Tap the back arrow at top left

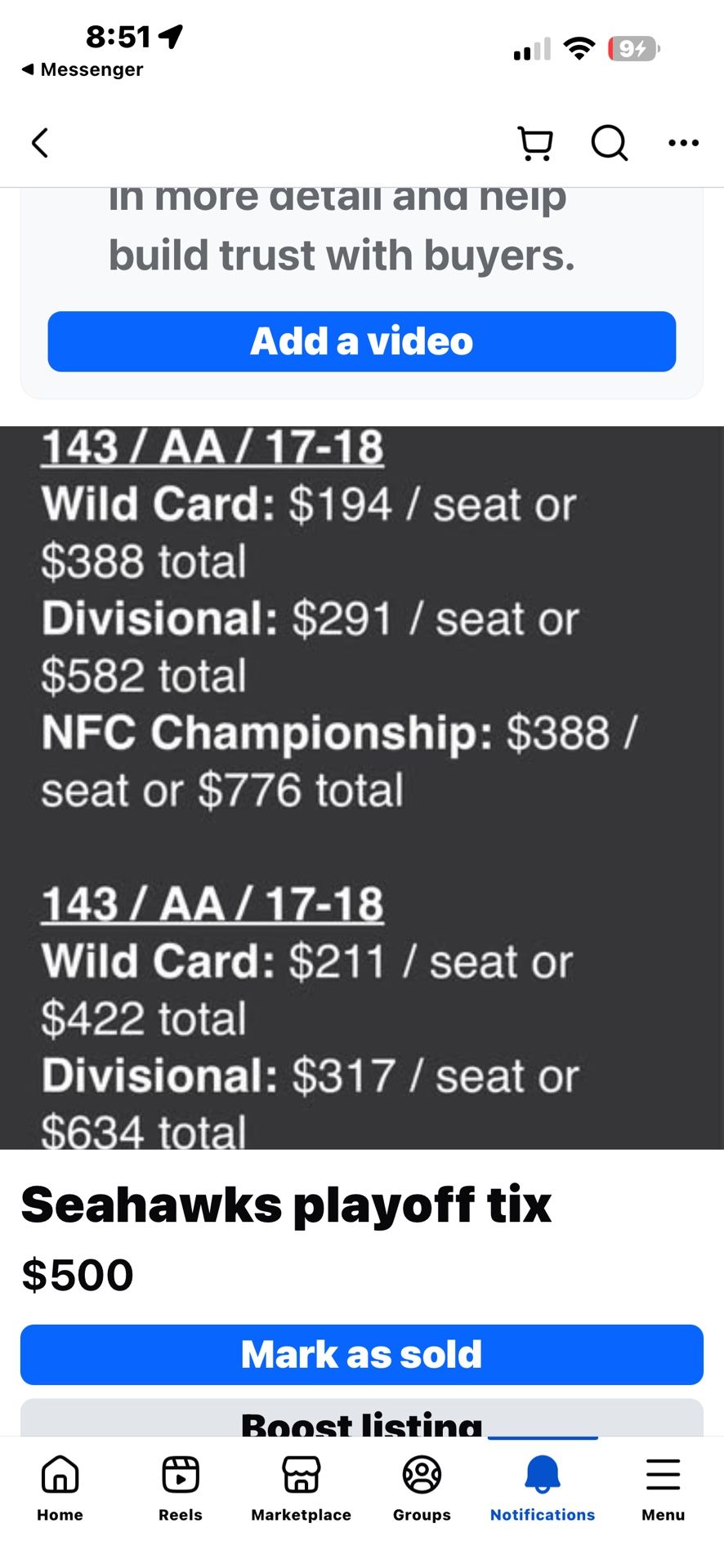click(x=40, y=142)
